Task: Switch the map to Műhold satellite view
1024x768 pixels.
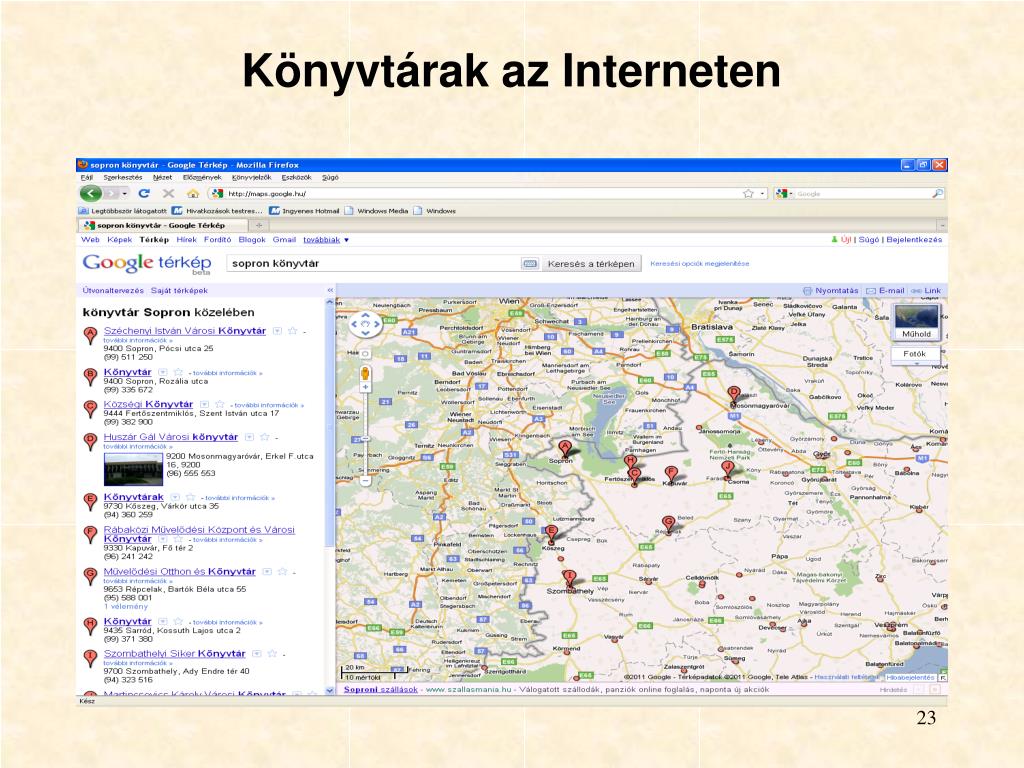Action: click(x=916, y=322)
